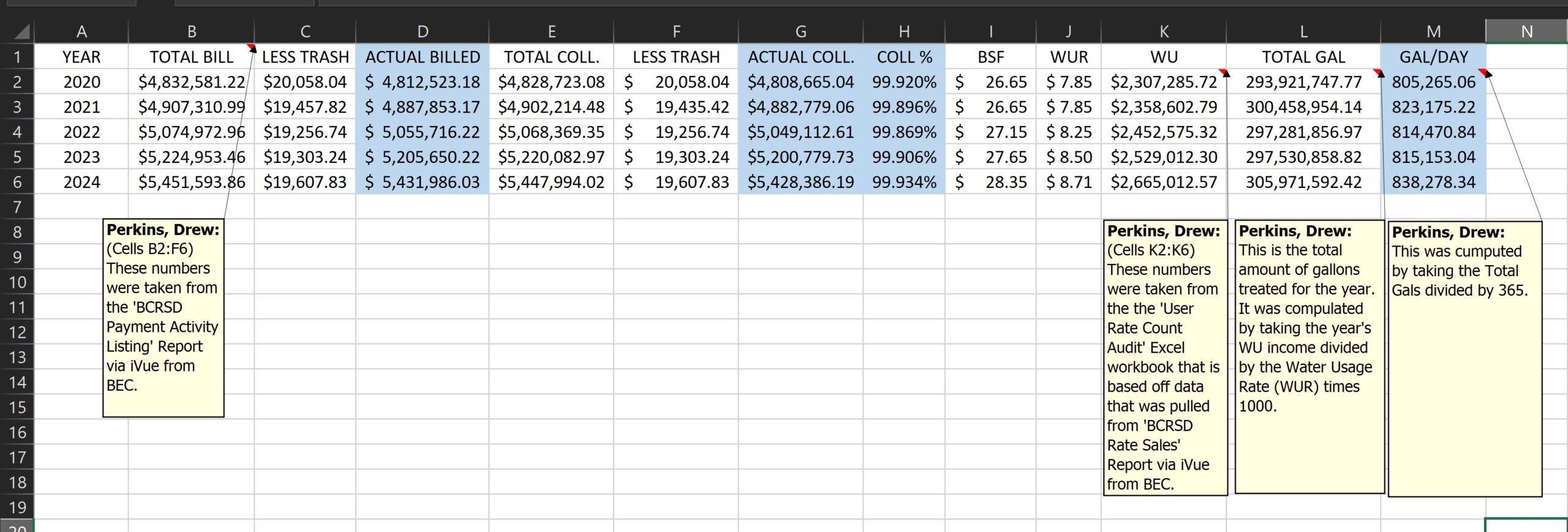
Task: Select the 2021 WU value $2,358,602.79
Action: pyautogui.click(x=1163, y=107)
